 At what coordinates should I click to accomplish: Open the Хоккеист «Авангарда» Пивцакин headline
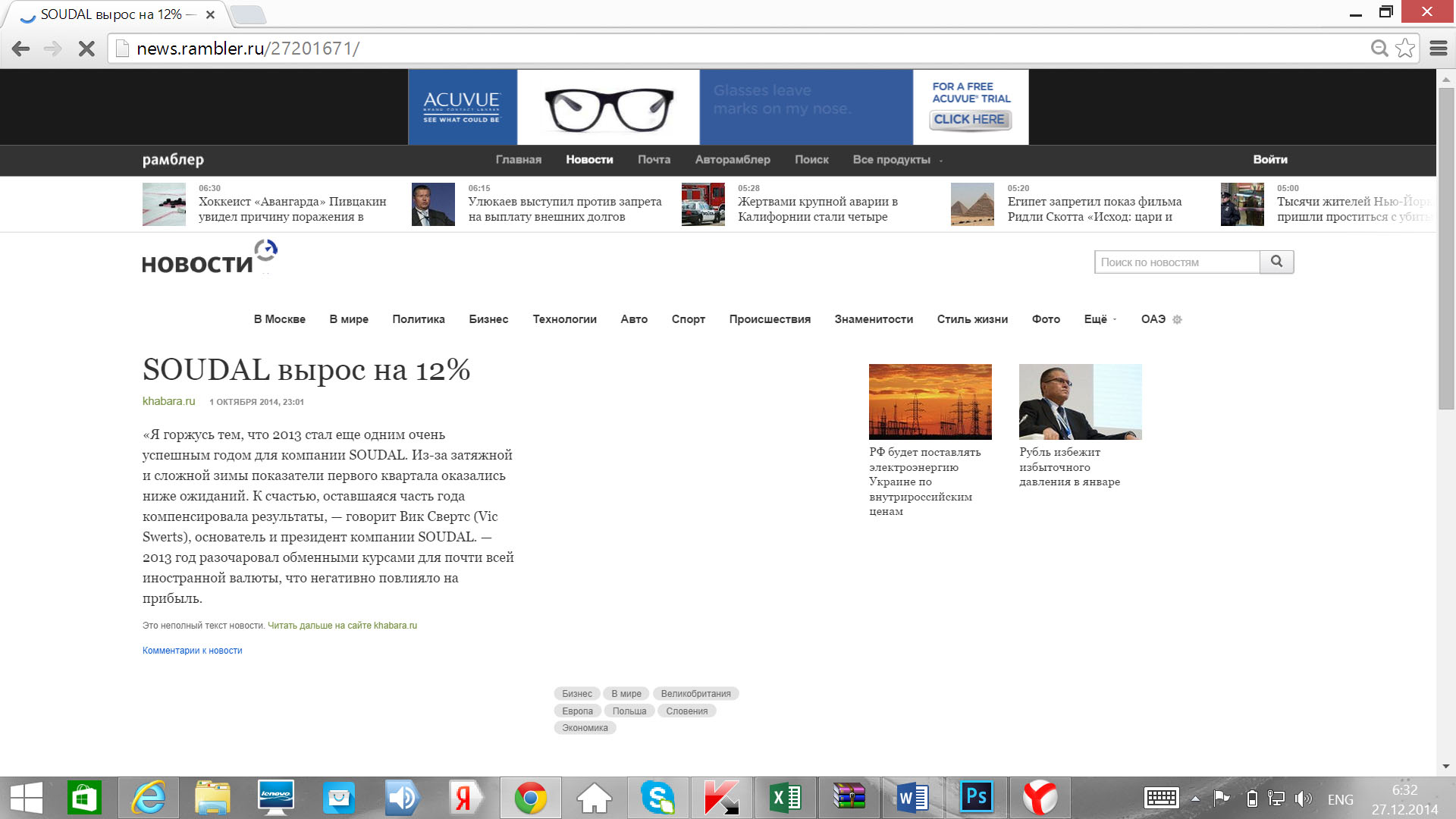292,209
